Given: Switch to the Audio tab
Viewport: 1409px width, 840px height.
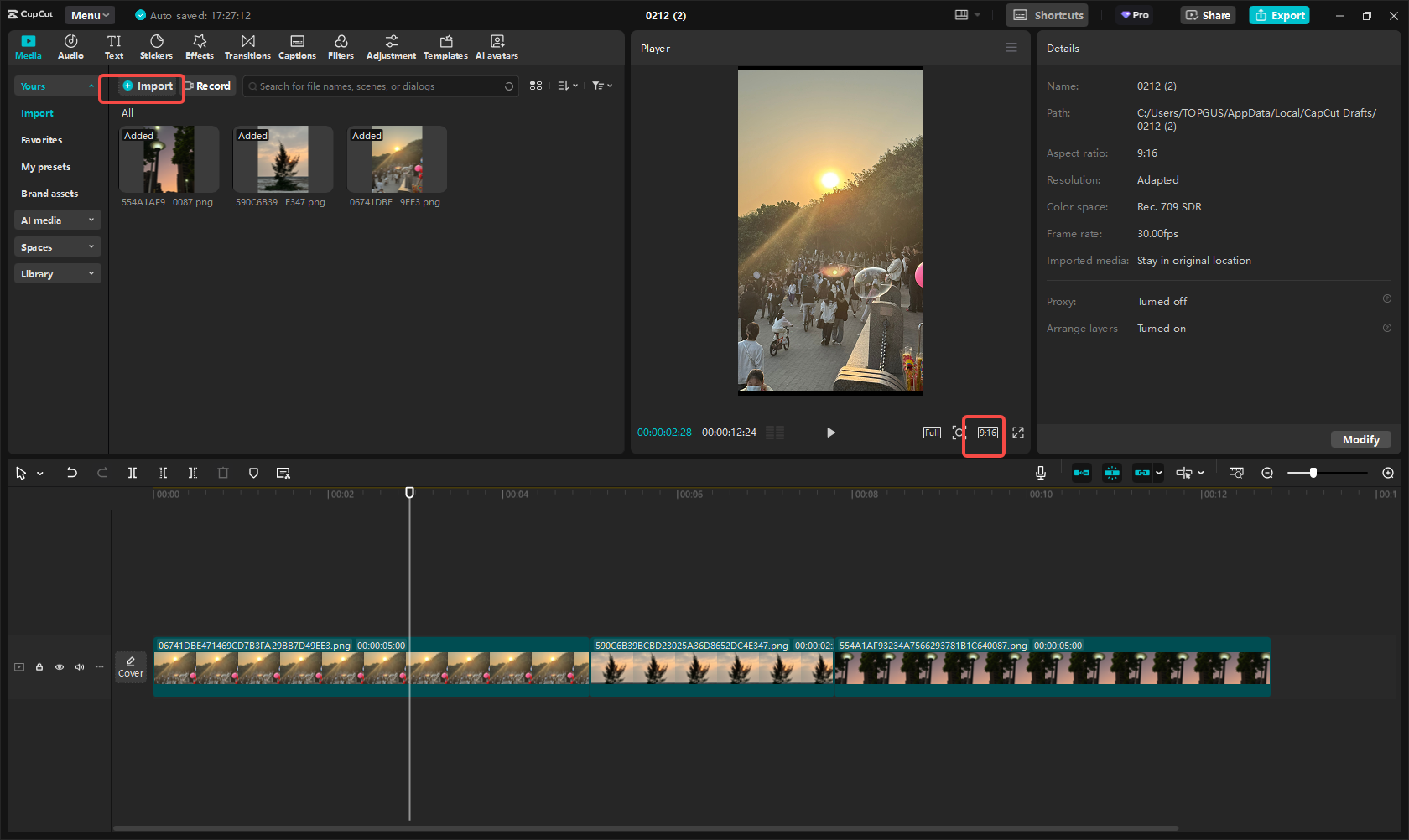Looking at the screenshot, I should [x=70, y=46].
